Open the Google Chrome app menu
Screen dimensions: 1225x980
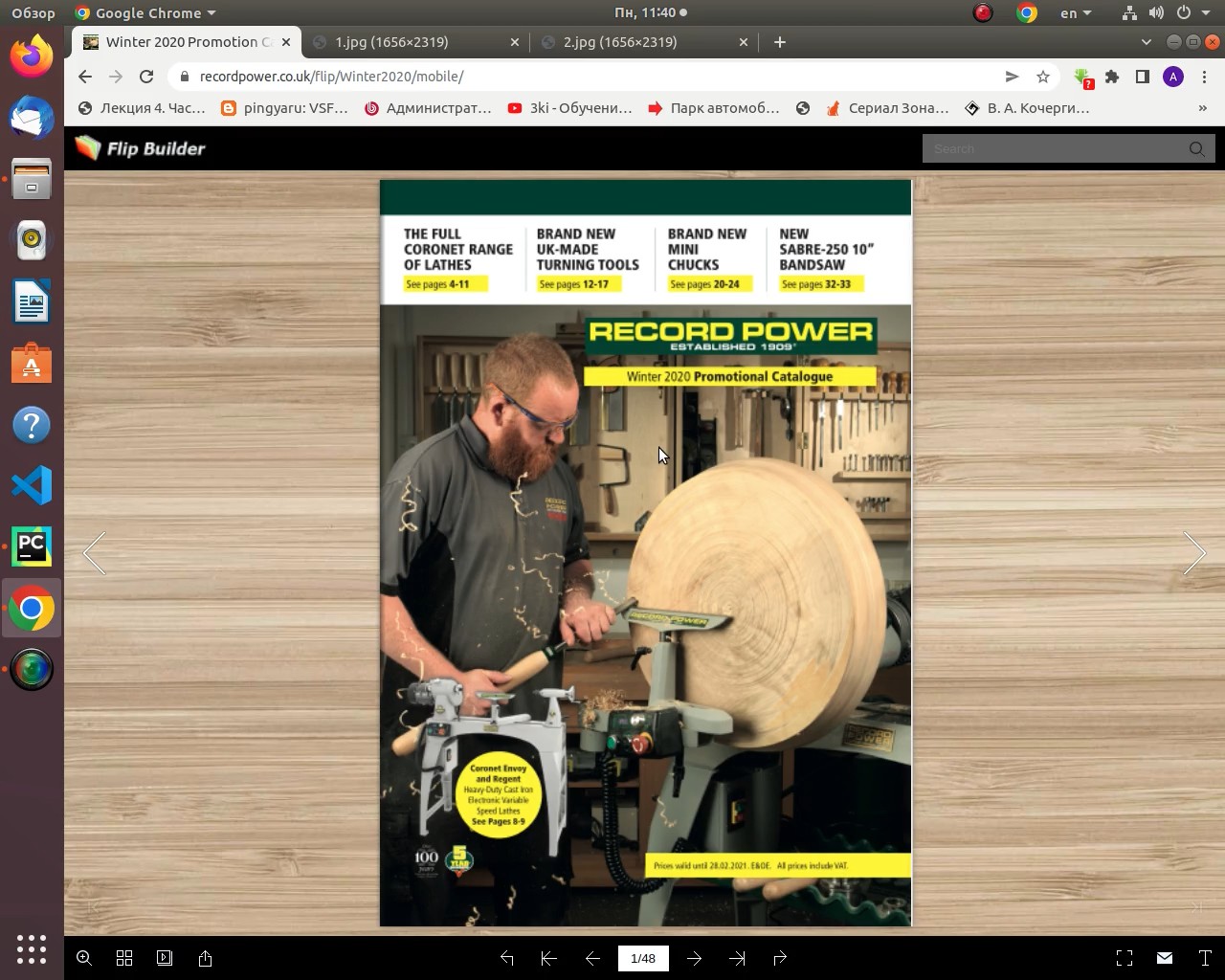pyautogui.click(x=145, y=12)
